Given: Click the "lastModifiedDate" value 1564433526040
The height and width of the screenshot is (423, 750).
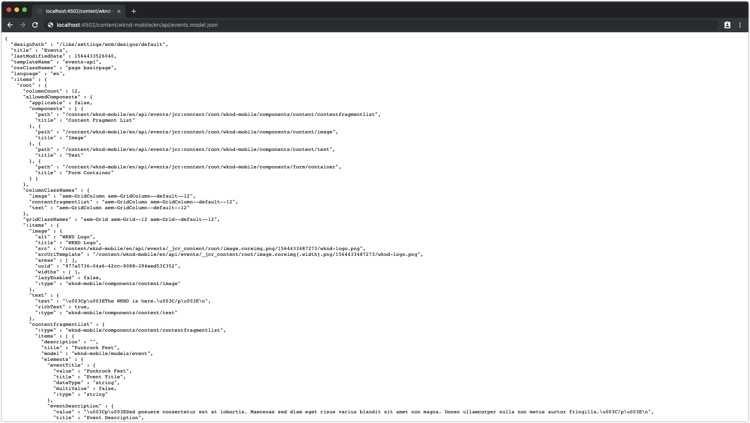Looking at the screenshot, I should point(94,56).
